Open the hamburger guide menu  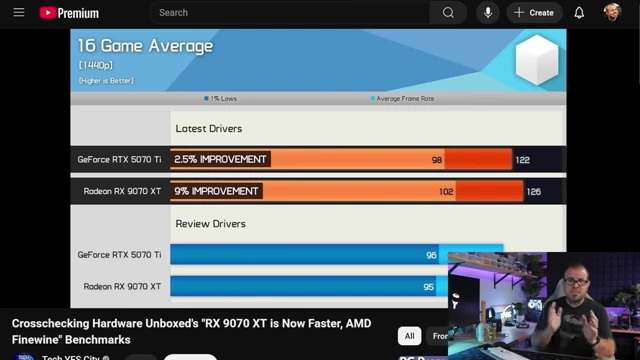point(19,13)
